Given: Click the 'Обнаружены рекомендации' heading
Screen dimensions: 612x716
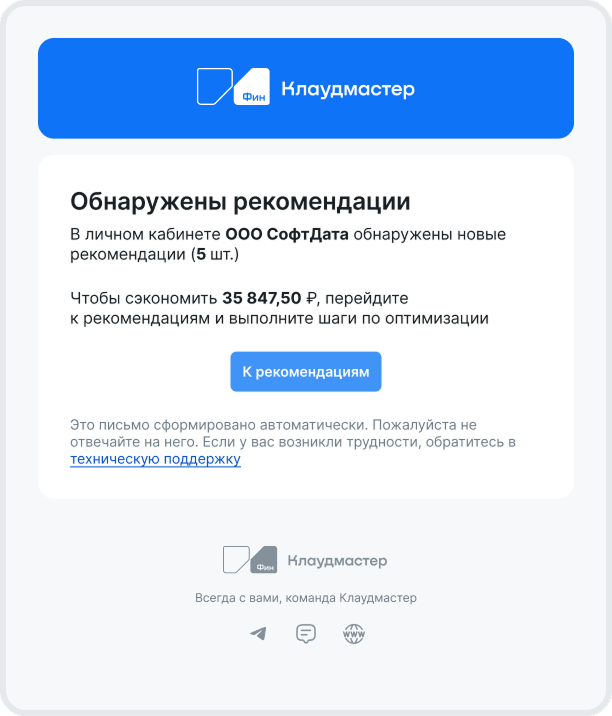Looking at the screenshot, I should pos(240,201).
